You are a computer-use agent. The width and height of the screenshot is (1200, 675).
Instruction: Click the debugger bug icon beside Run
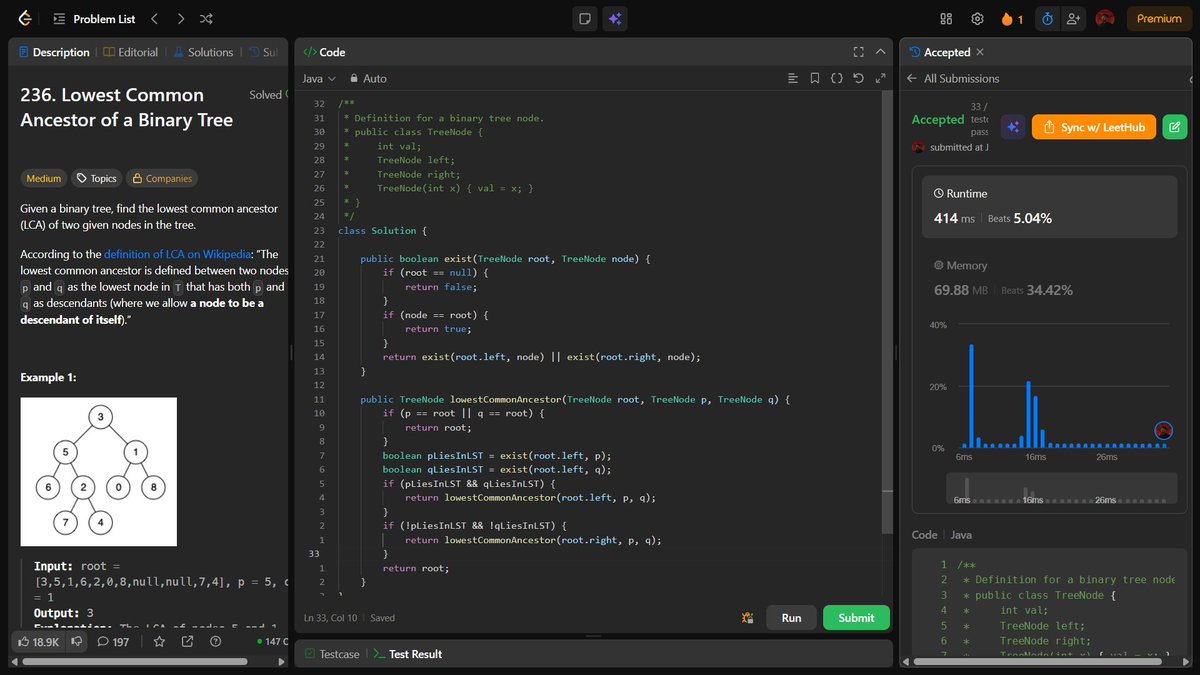[x=747, y=618]
